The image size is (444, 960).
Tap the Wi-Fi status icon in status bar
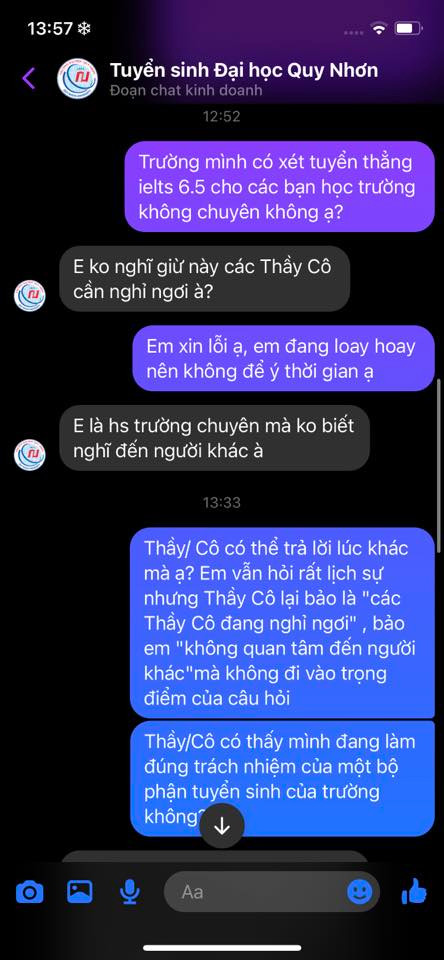[x=380, y=29]
